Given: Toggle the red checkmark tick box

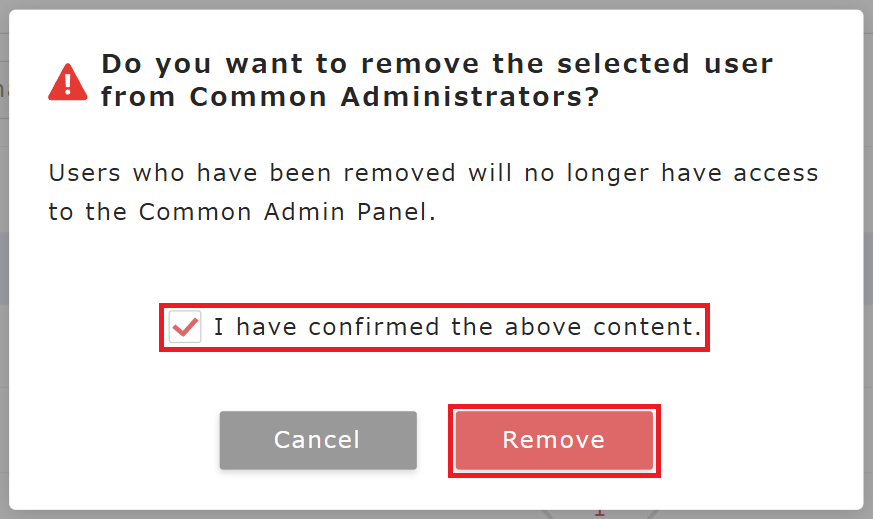Looking at the screenshot, I should pyautogui.click(x=185, y=327).
